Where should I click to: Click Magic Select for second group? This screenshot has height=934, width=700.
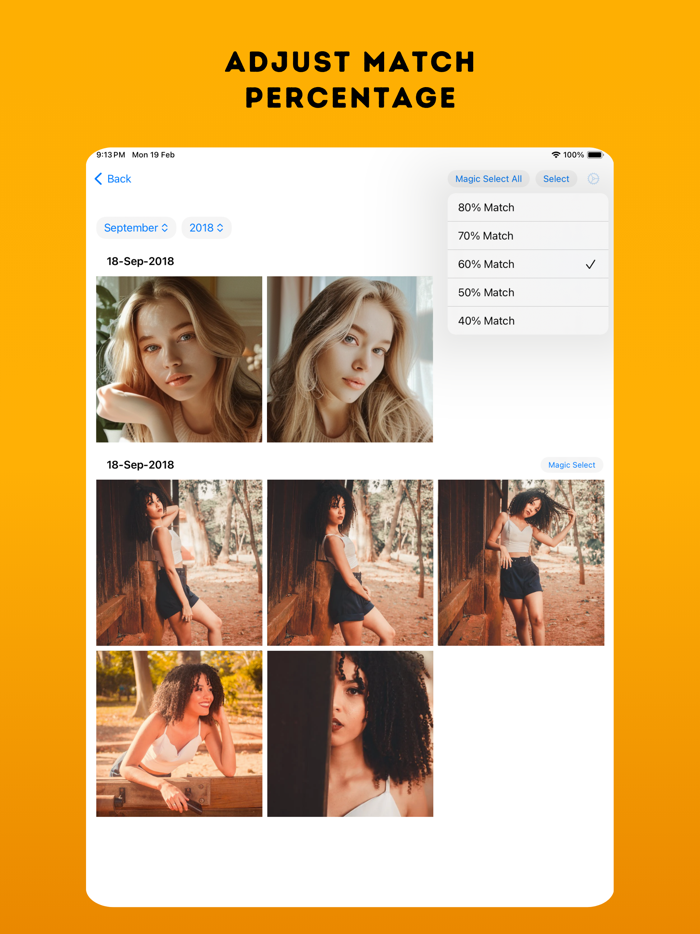tap(571, 465)
